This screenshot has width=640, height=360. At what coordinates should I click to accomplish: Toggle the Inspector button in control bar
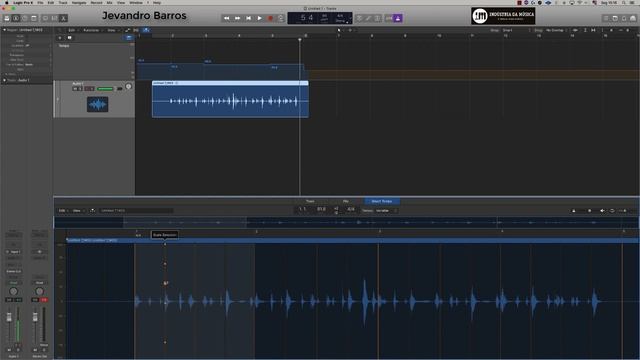[x=16, y=18]
